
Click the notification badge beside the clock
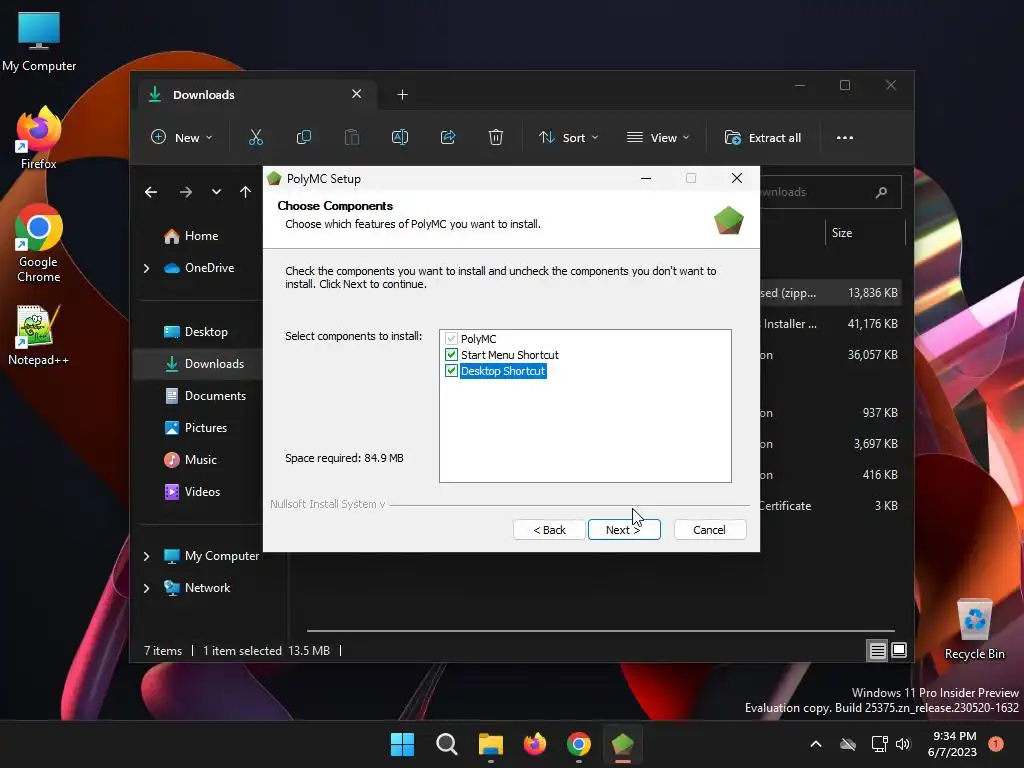(995, 744)
